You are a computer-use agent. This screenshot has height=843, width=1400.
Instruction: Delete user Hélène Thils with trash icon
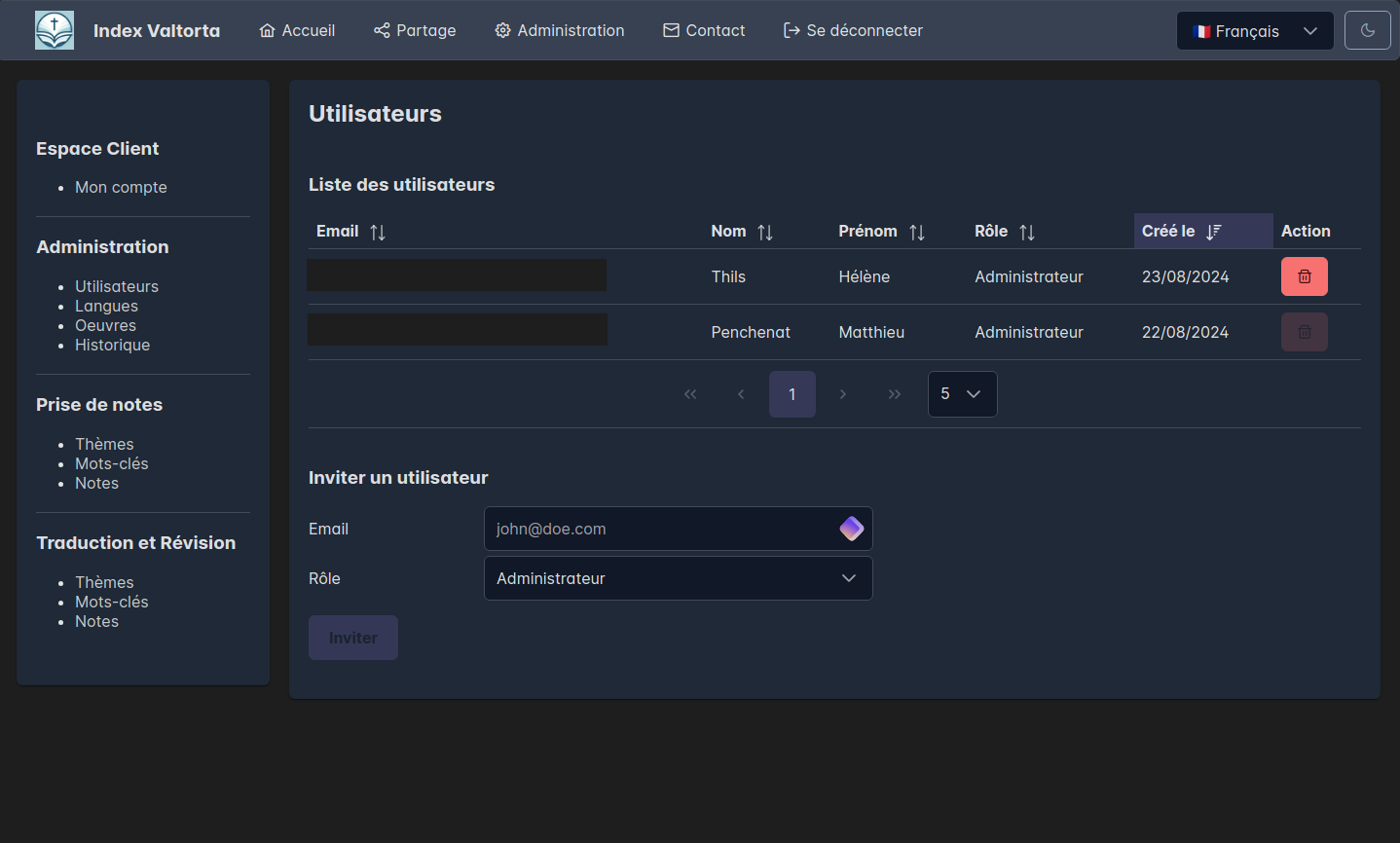1304,276
